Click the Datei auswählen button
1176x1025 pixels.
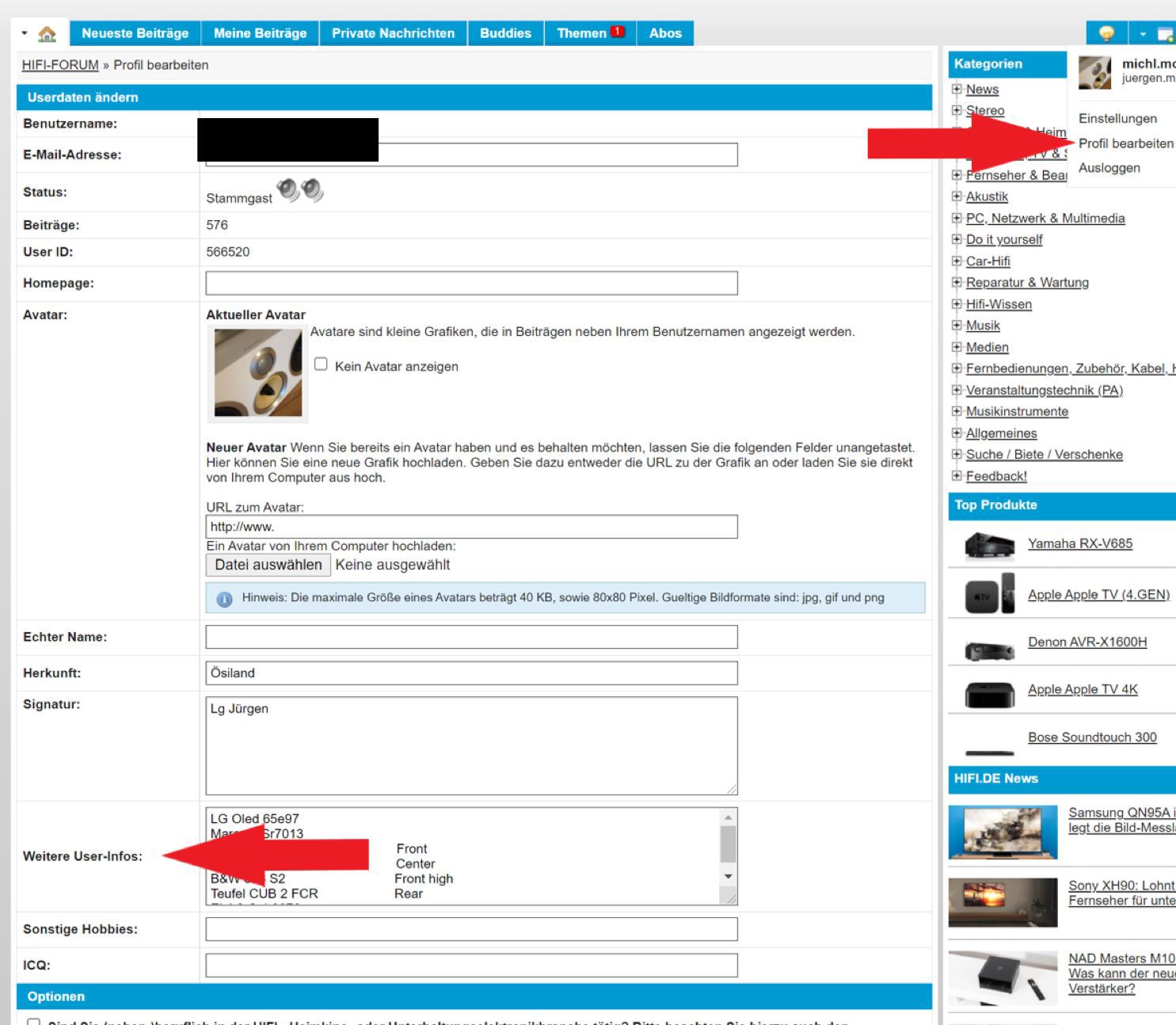coord(268,565)
